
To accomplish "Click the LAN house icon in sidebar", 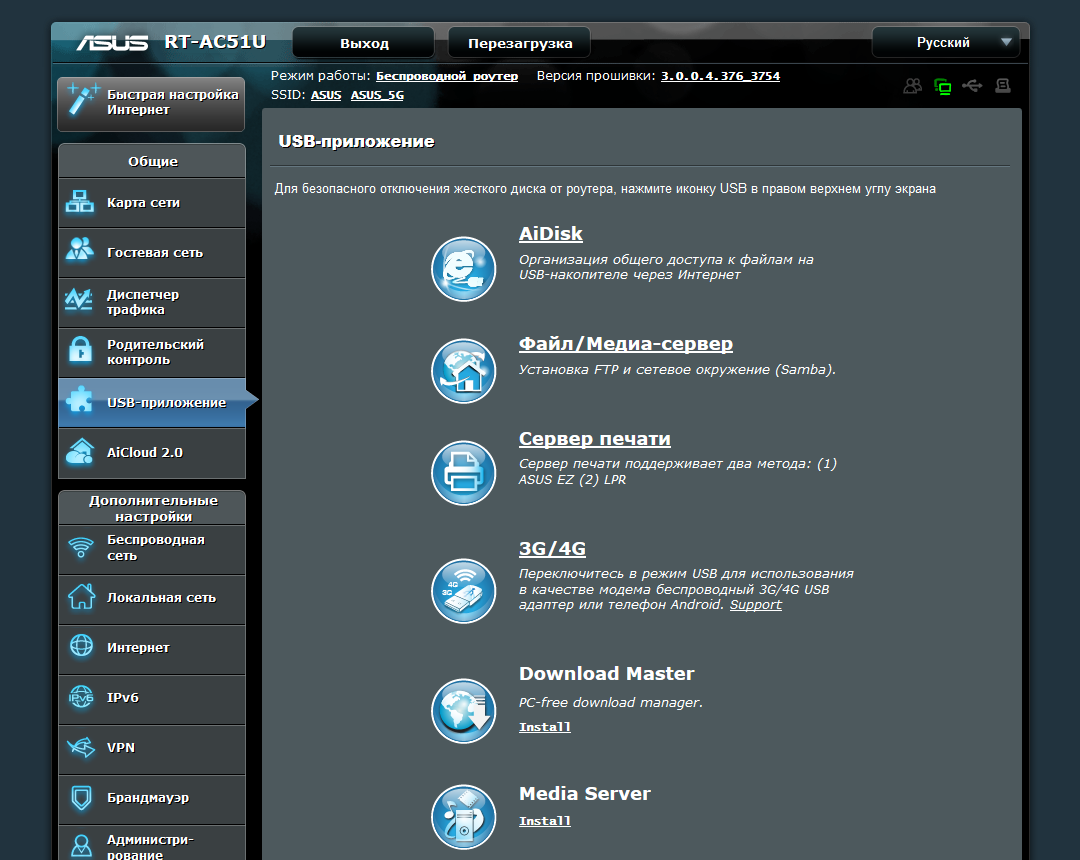I will 81,596.
